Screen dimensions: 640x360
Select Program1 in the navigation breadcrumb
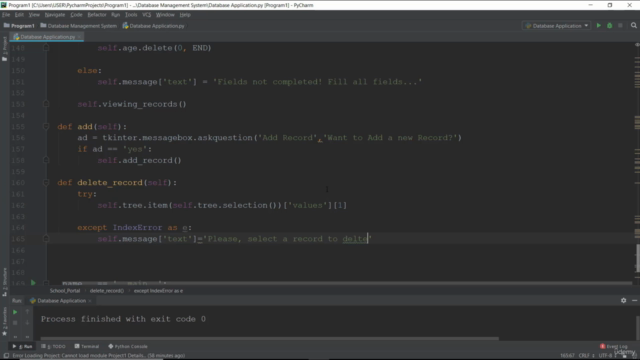point(19,26)
